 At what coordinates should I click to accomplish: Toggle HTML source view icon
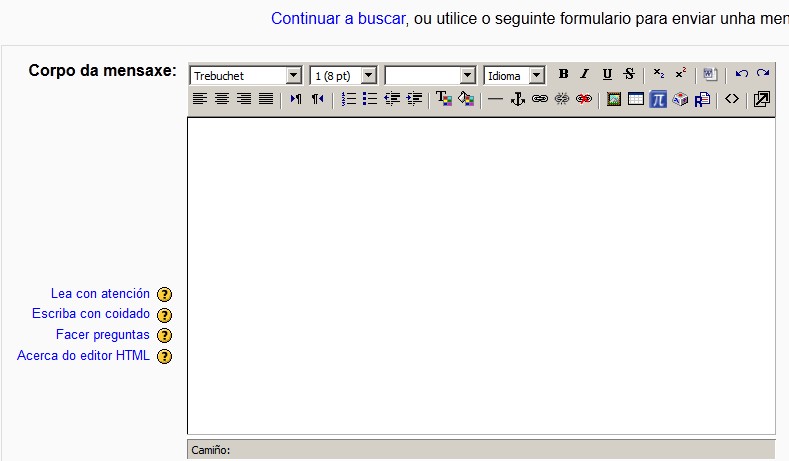[x=732, y=99]
